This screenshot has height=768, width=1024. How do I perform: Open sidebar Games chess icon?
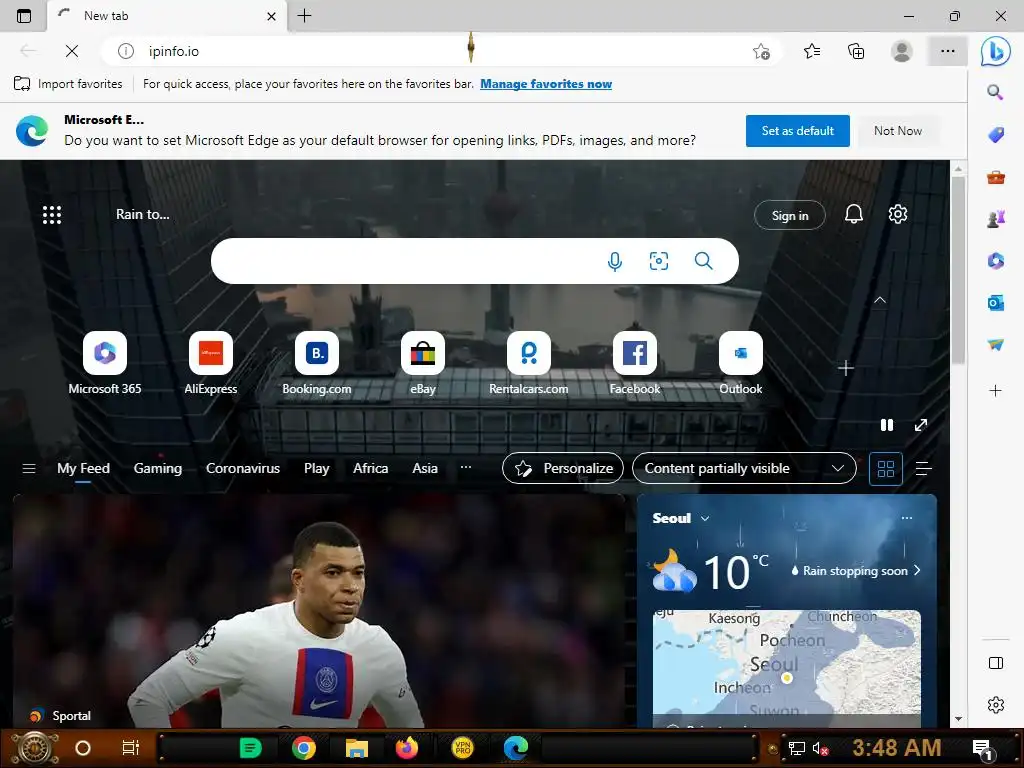pos(995,219)
